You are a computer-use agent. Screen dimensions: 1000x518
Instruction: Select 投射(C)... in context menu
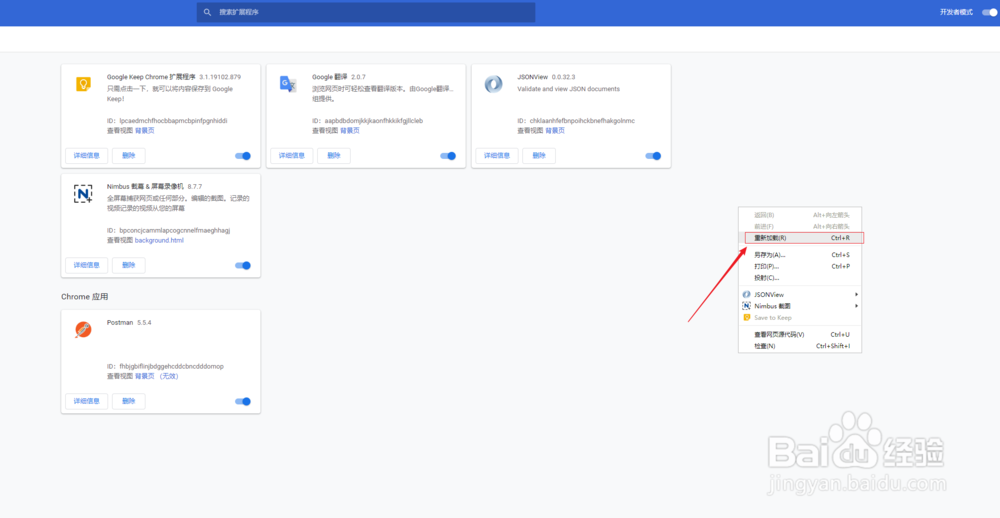800,278
